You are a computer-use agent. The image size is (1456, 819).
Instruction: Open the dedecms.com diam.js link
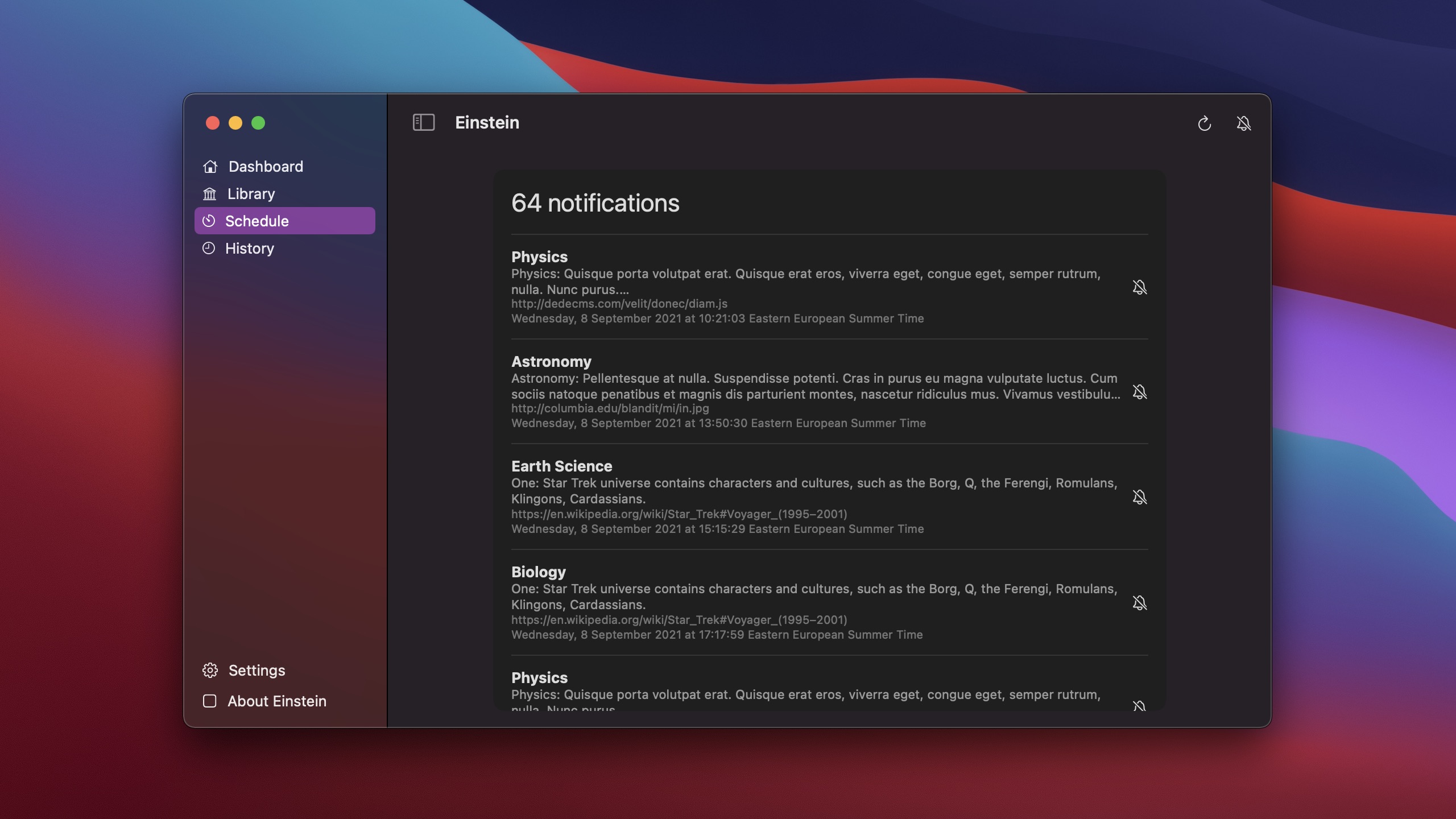pos(619,304)
